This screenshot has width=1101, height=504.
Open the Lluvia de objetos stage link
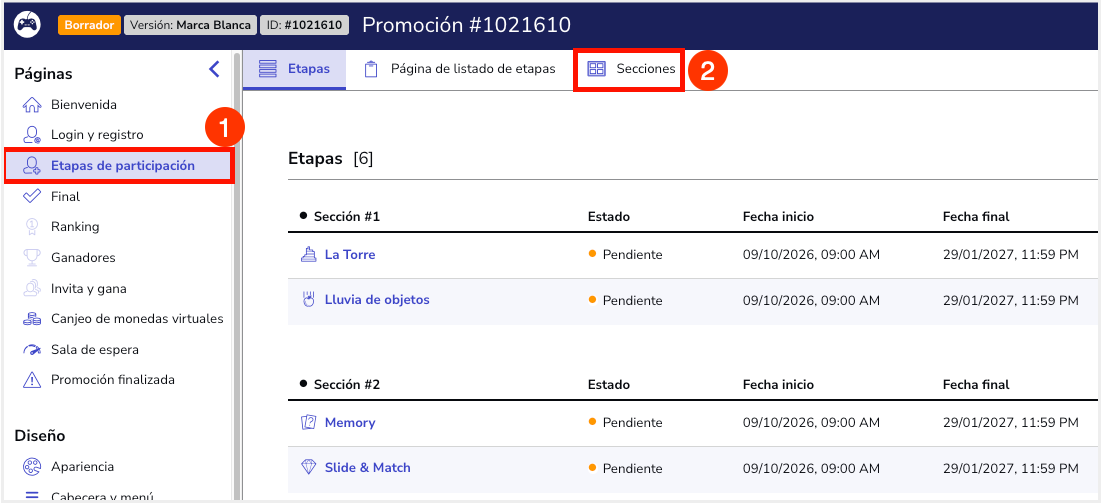point(377,300)
